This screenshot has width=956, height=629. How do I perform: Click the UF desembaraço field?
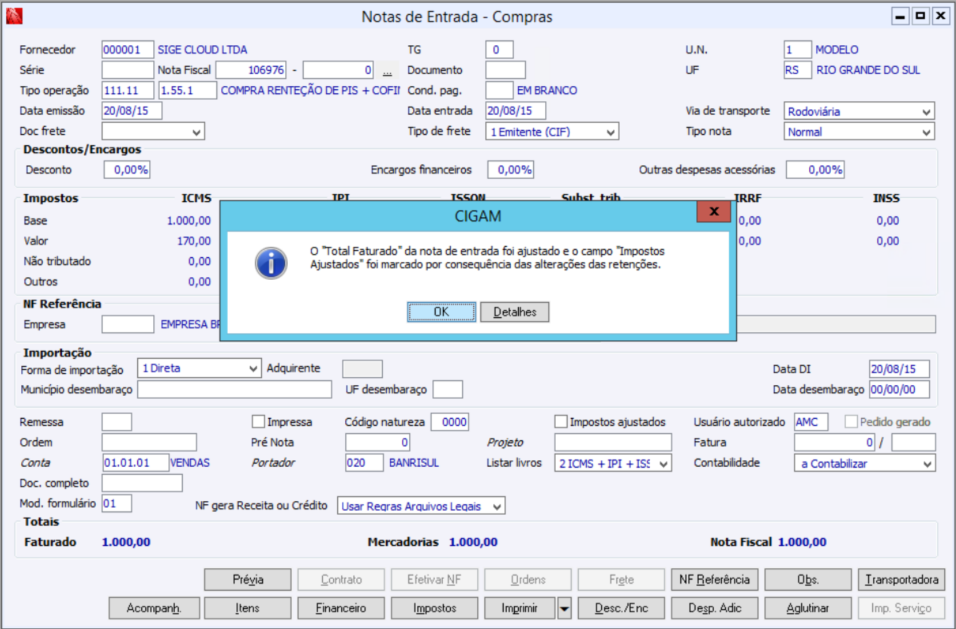[448, 389]
